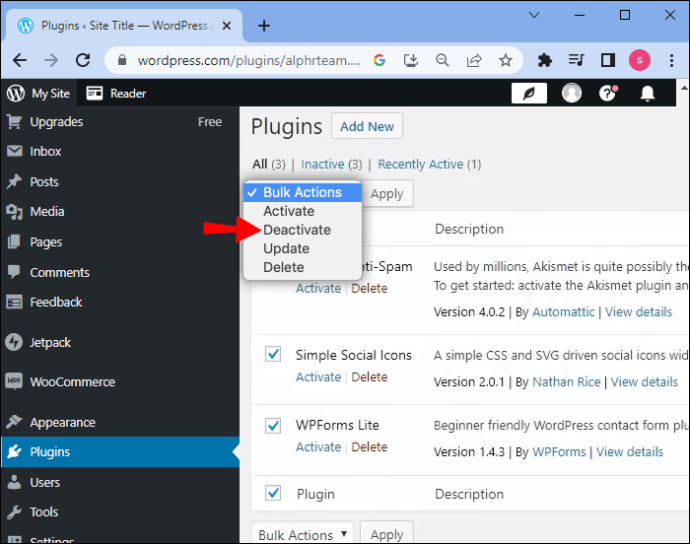Click the write new post leaf icon

pos(529,93)
